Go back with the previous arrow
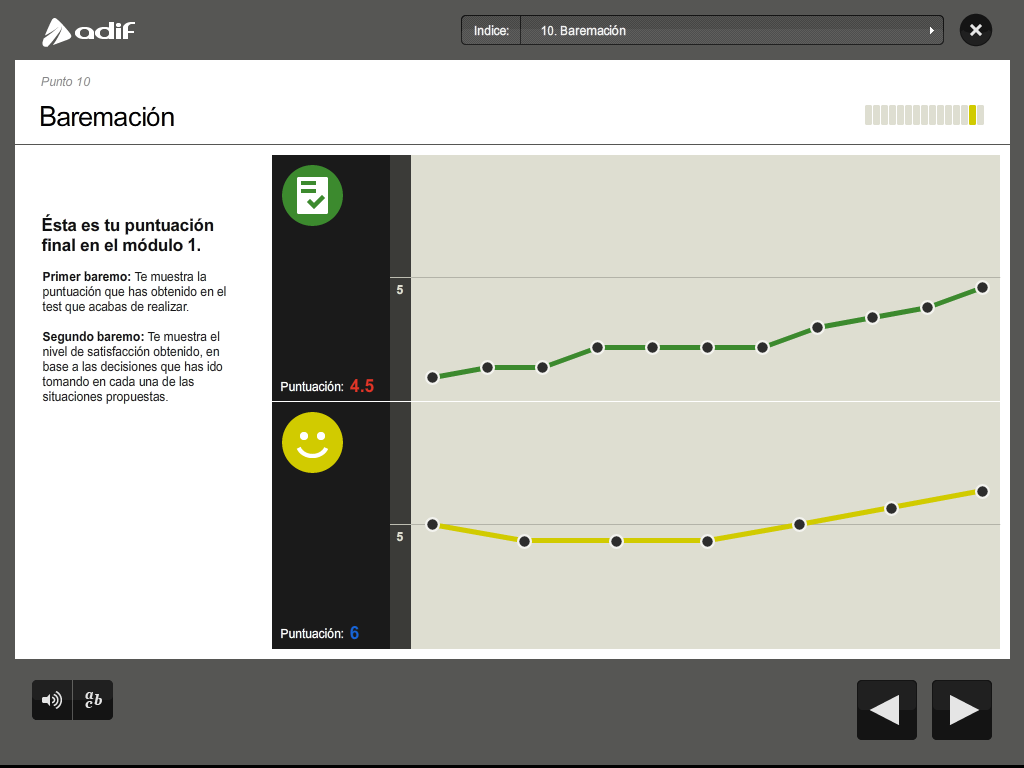Screen dimensions: 1024x768 887,710
